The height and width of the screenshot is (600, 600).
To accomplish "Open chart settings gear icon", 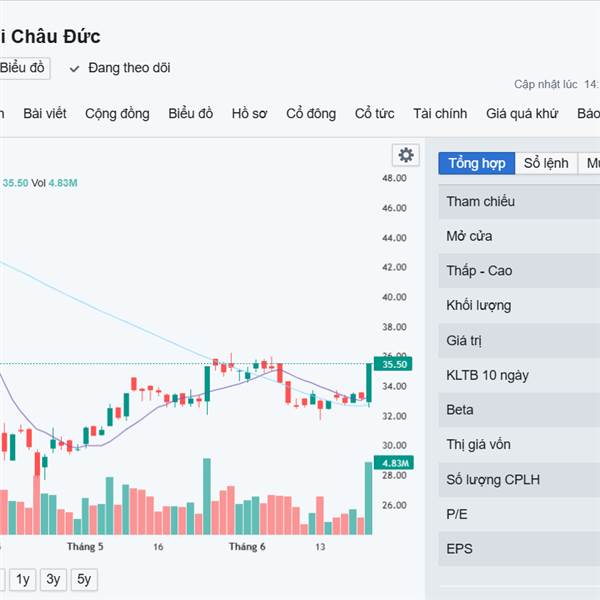I will coord(406,155).
